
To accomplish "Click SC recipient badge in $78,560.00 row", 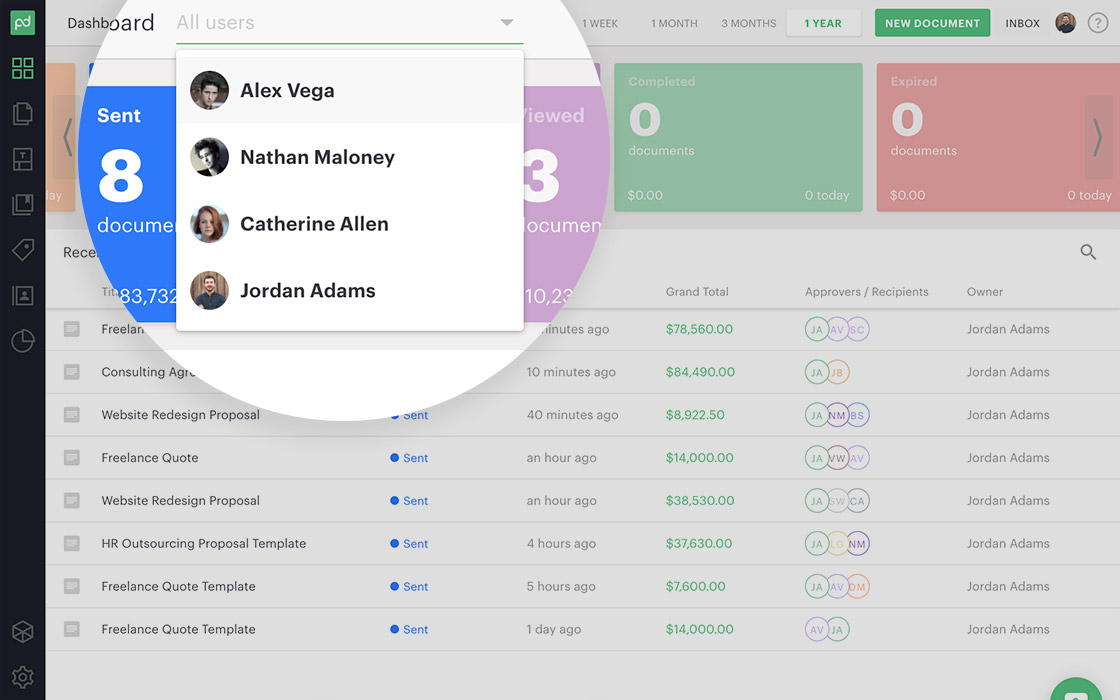I will click(x=857, y=329).
